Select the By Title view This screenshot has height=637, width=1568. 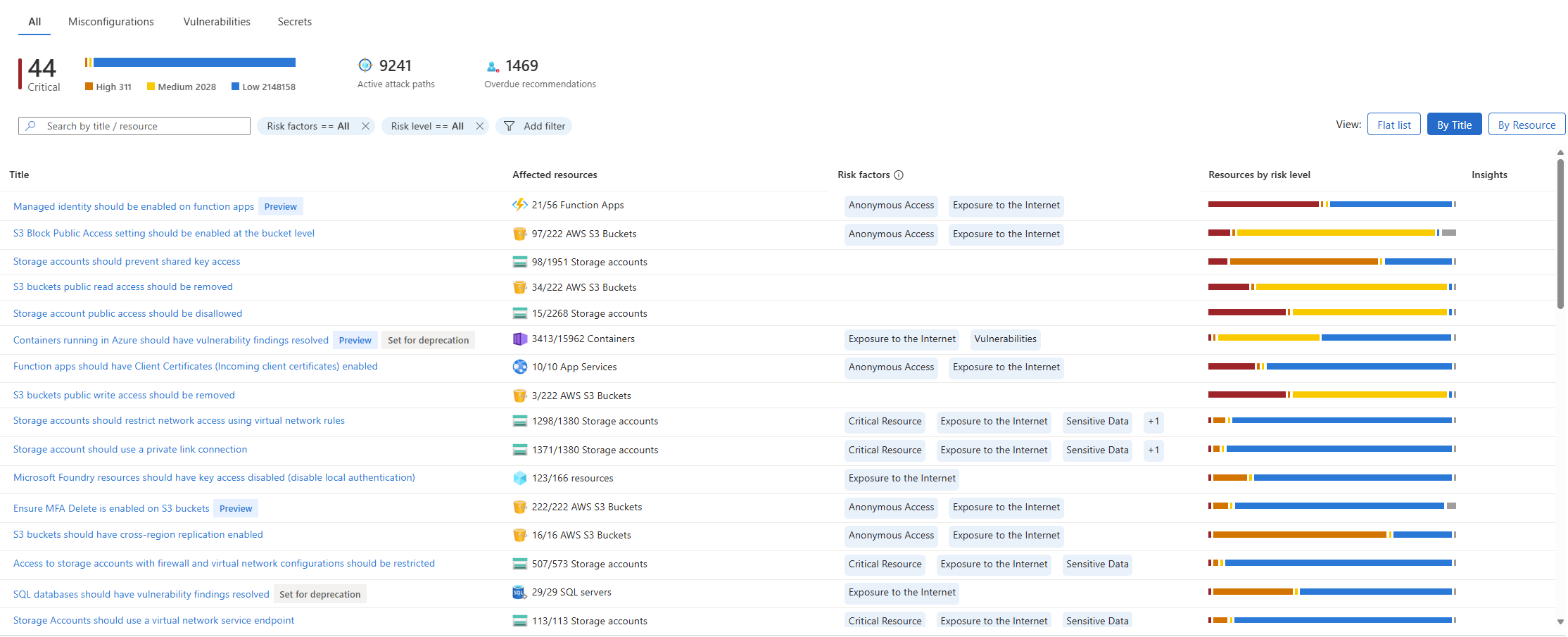1455,125
